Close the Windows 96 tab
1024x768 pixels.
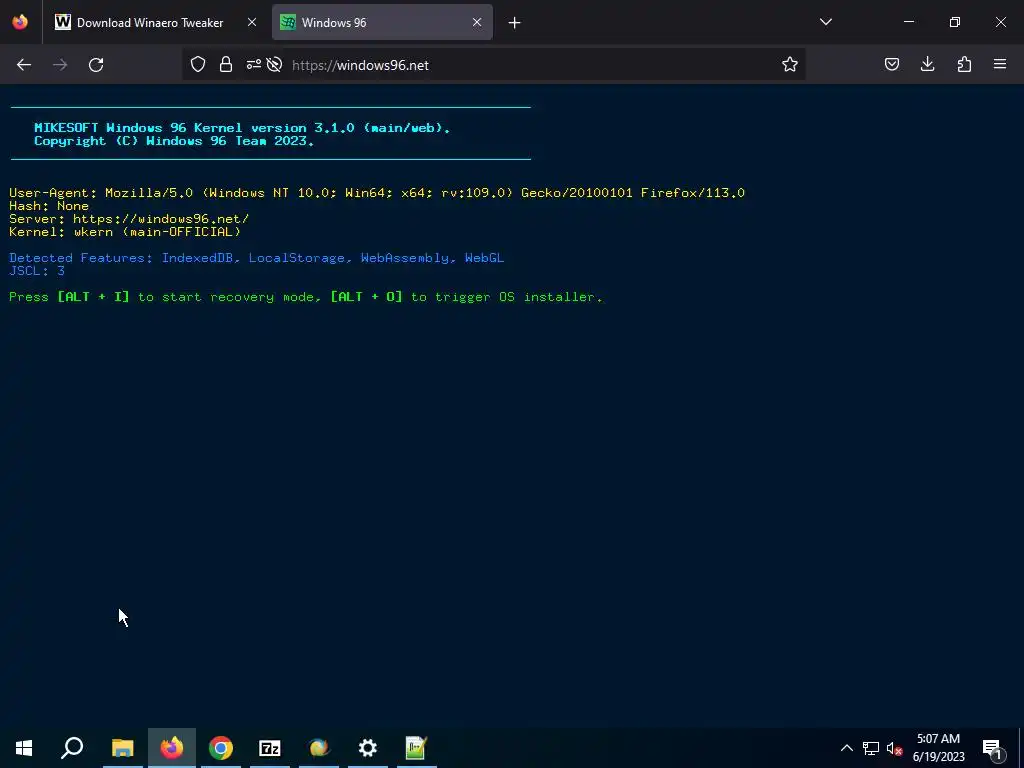click(477, 23)
